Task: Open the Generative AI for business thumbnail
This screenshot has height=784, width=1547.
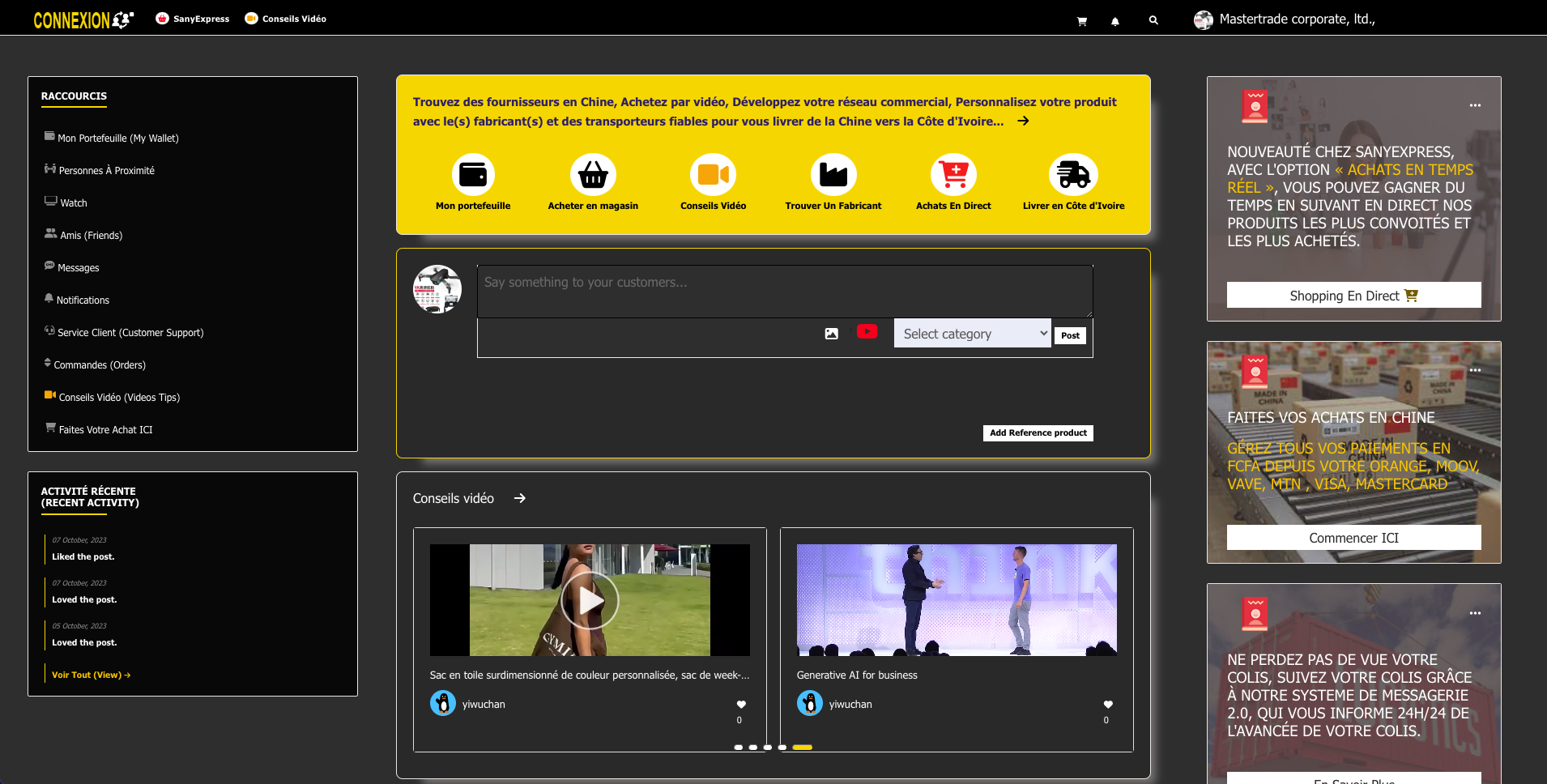Action: click(x=957, y=600)
